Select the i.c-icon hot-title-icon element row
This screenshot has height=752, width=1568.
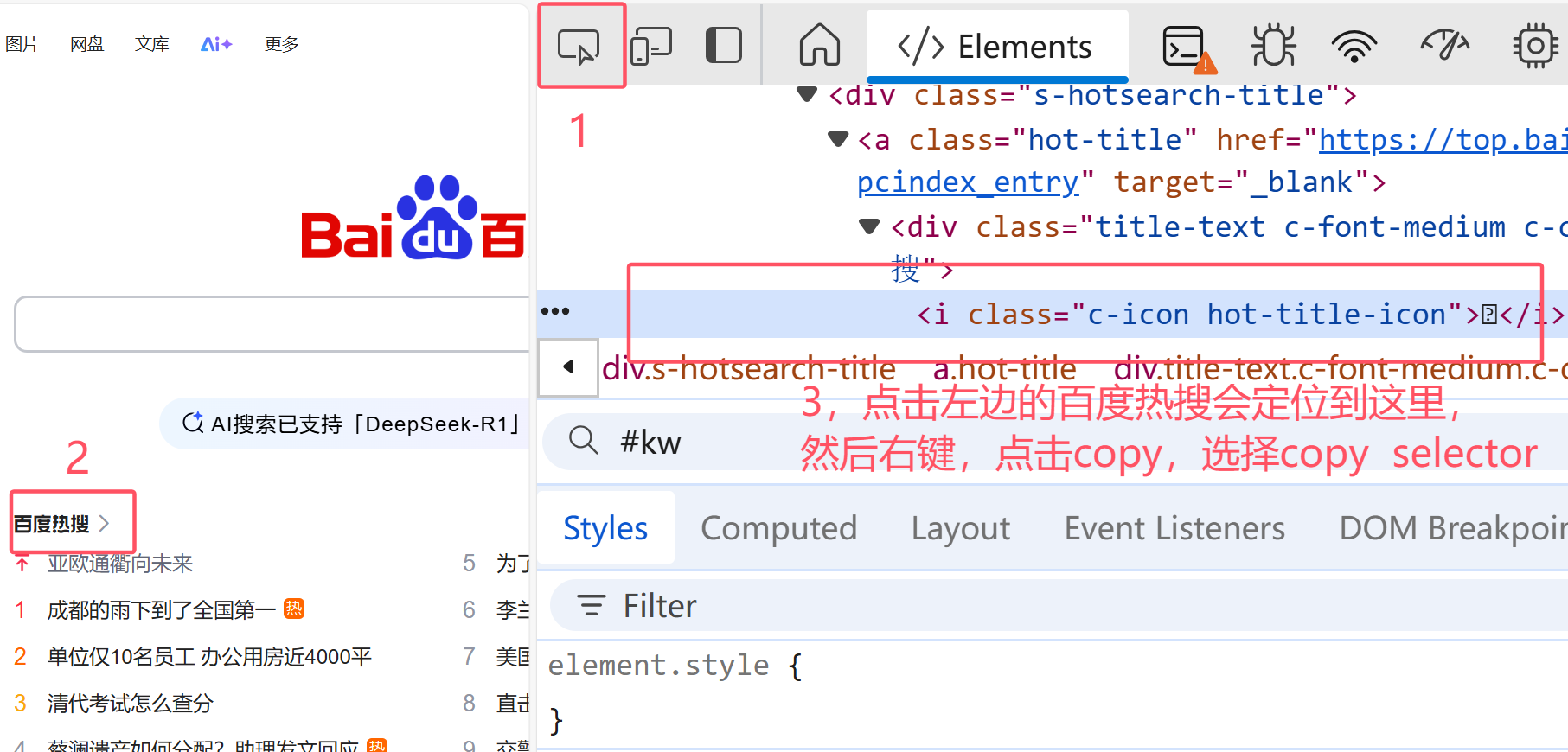click(x=1053, y=314)
